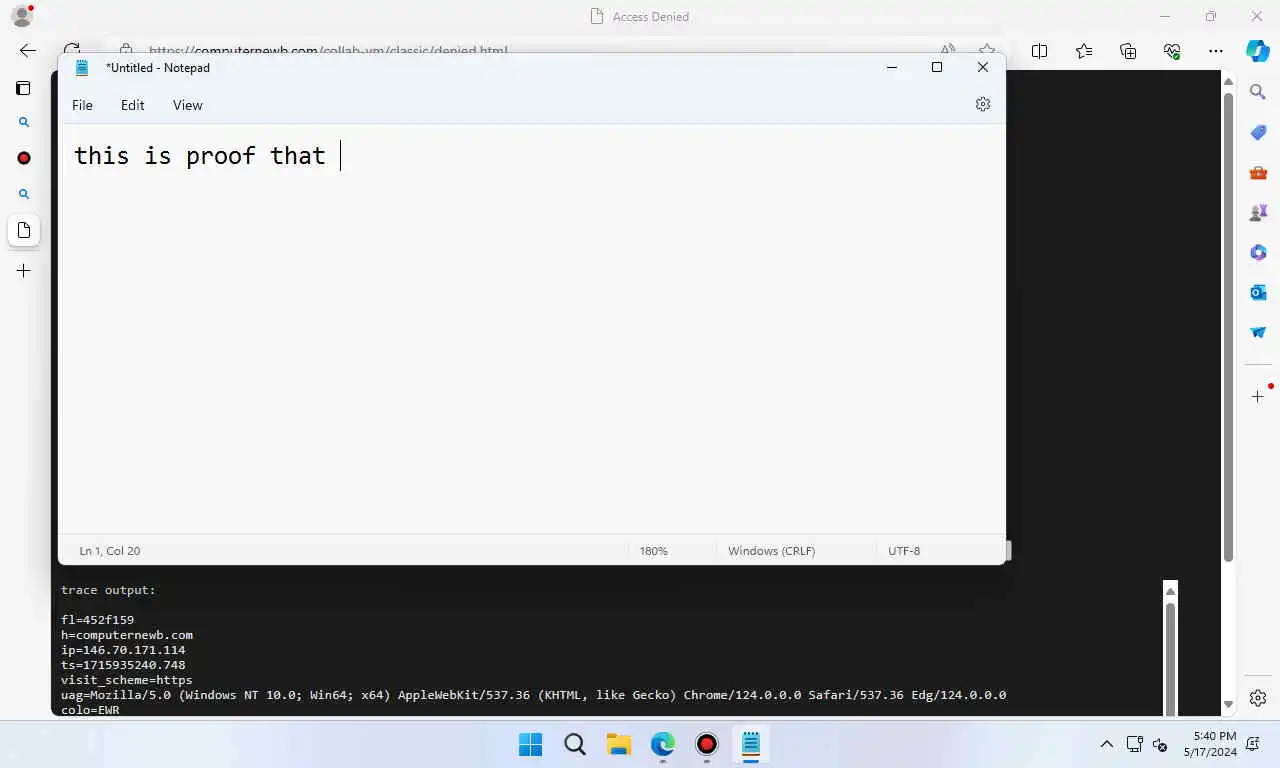Click the 180% zoom status entry
This screenshot has height=768, width=1280.
pos(653,551)
